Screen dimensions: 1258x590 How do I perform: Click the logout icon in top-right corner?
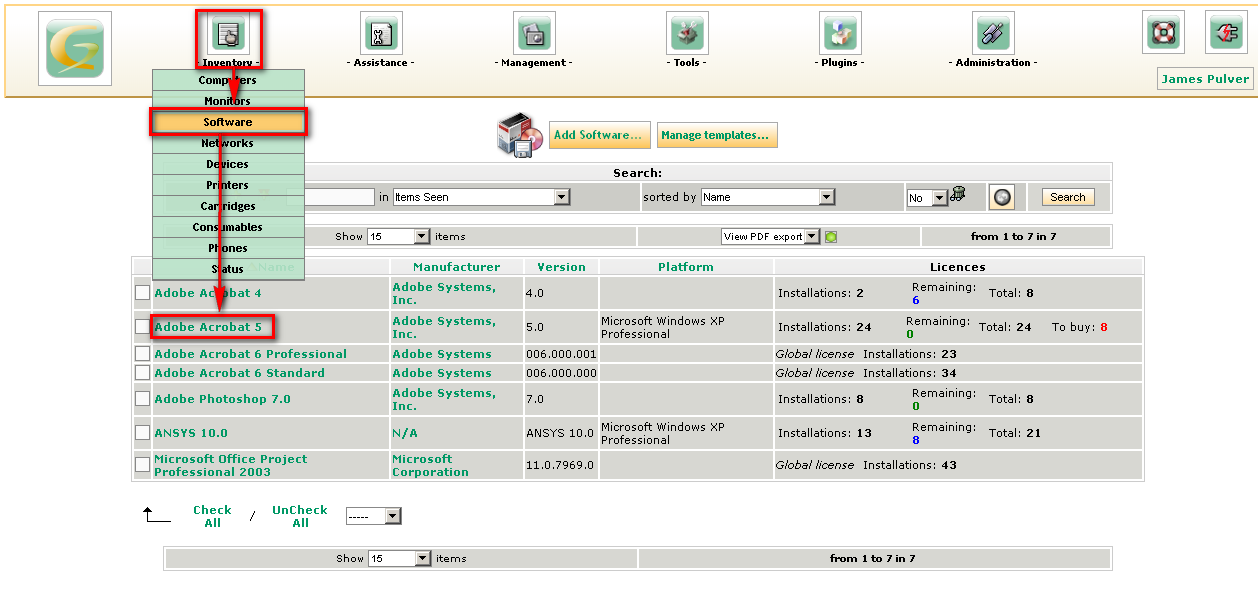(x=1224, y=32)
